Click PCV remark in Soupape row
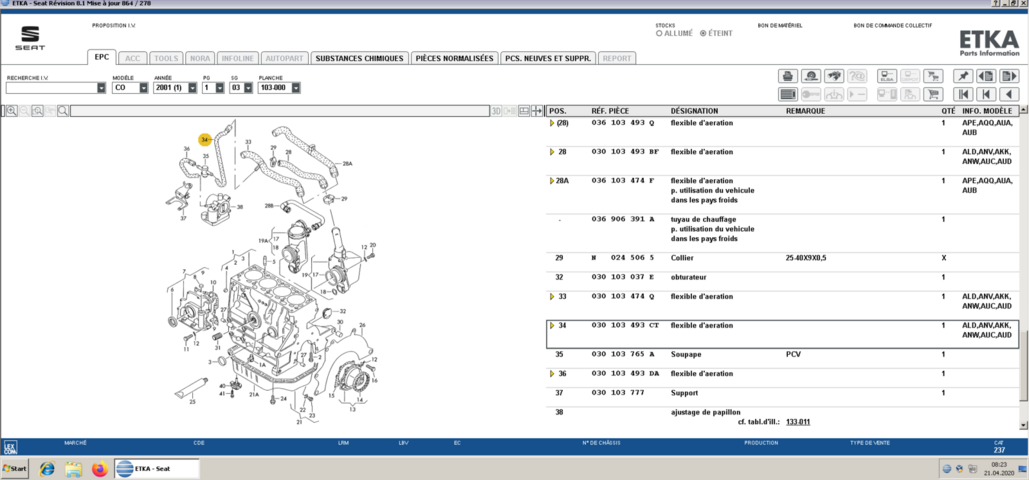This screenshot has height=480, width=1029. pos(793,354)
